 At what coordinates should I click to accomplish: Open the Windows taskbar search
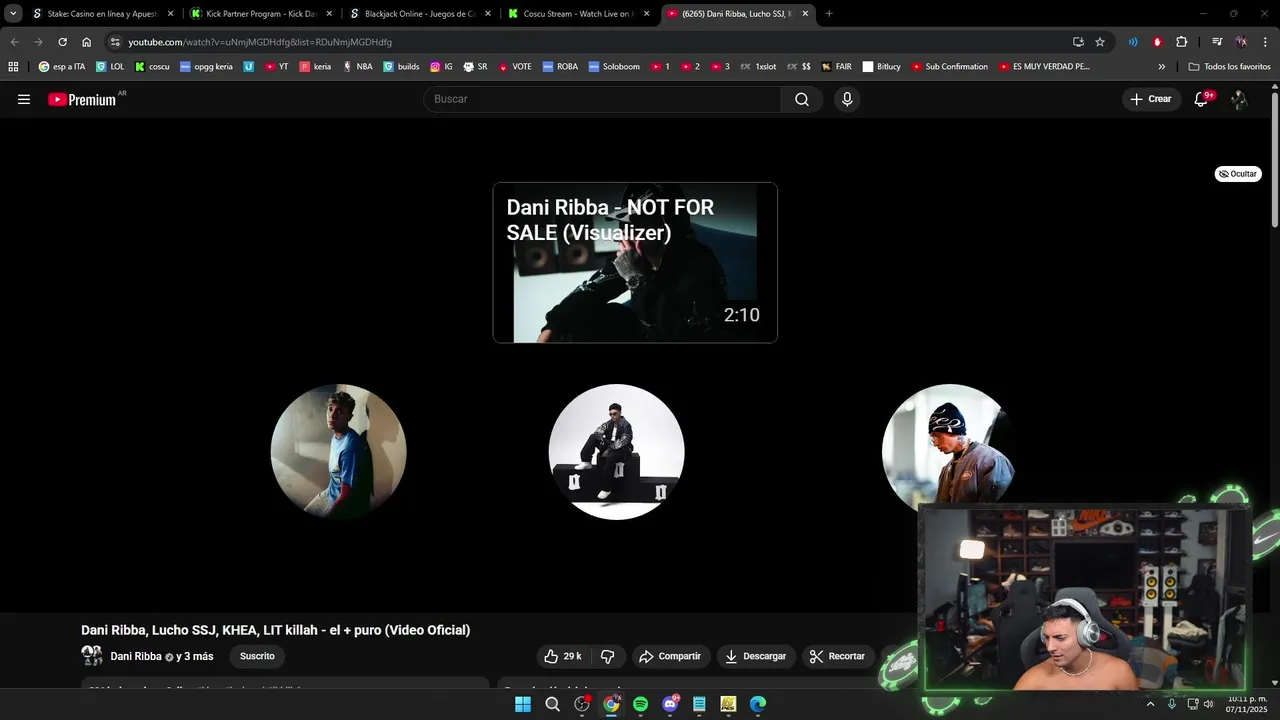click(x=552, y=704)
